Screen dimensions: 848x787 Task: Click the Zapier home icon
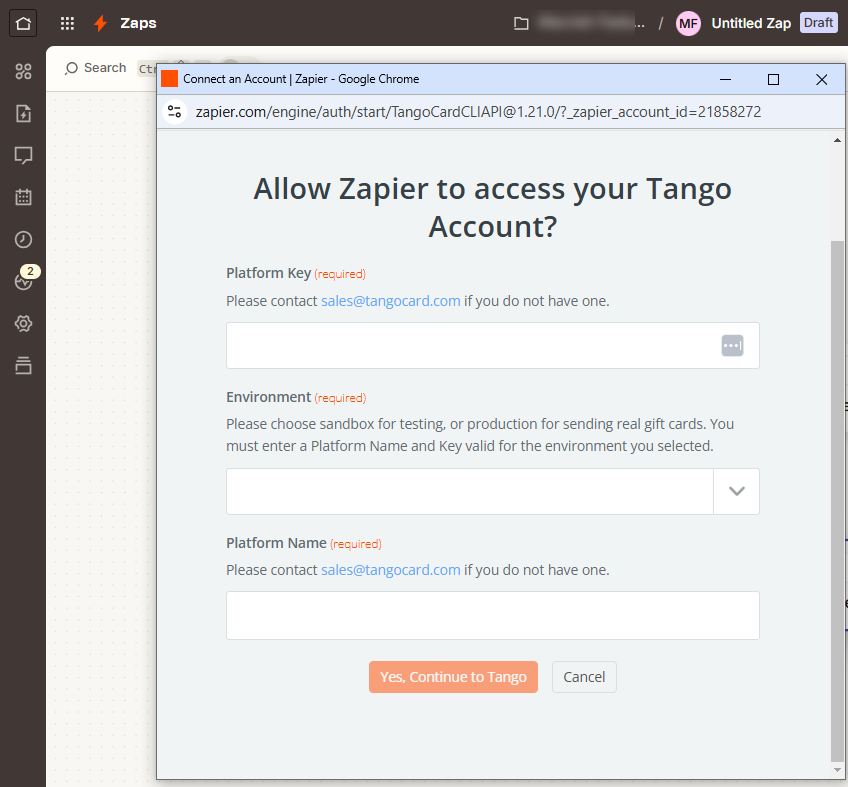[x=23, y=23]
